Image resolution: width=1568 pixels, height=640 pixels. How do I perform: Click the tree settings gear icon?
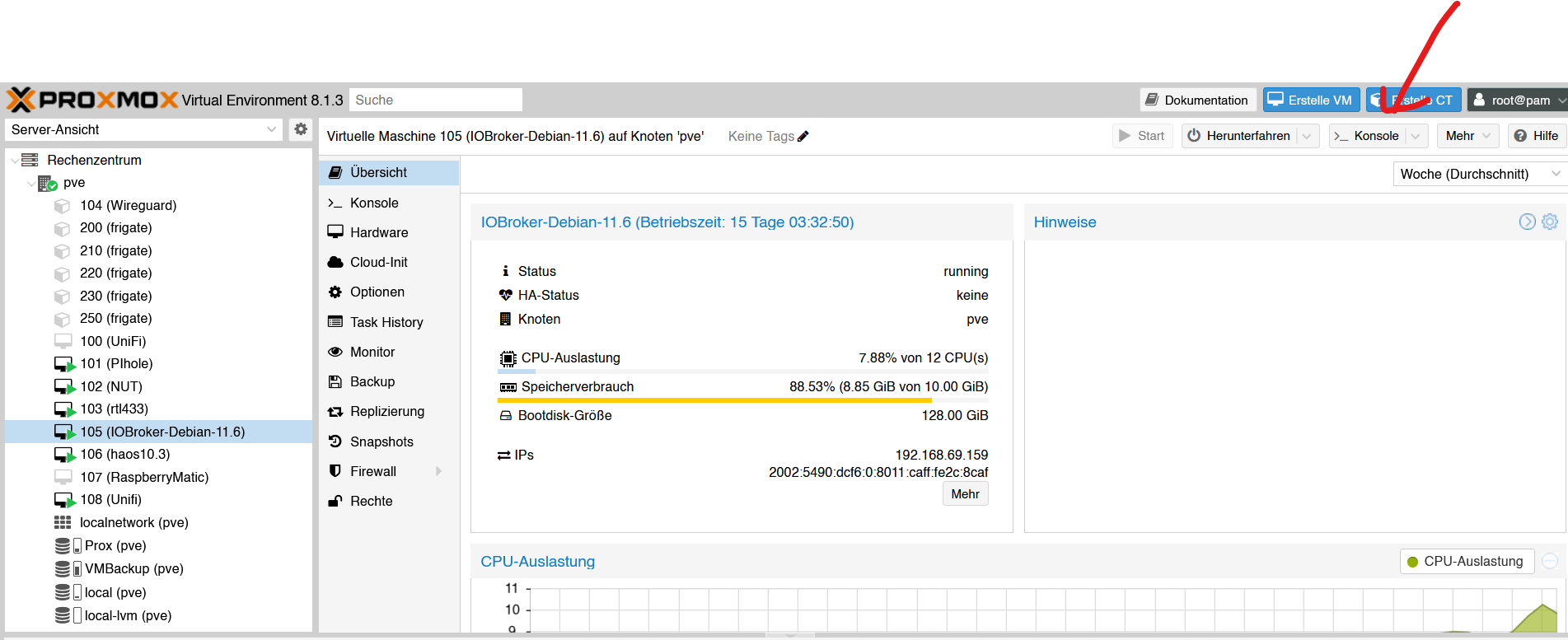coord(301,129)
